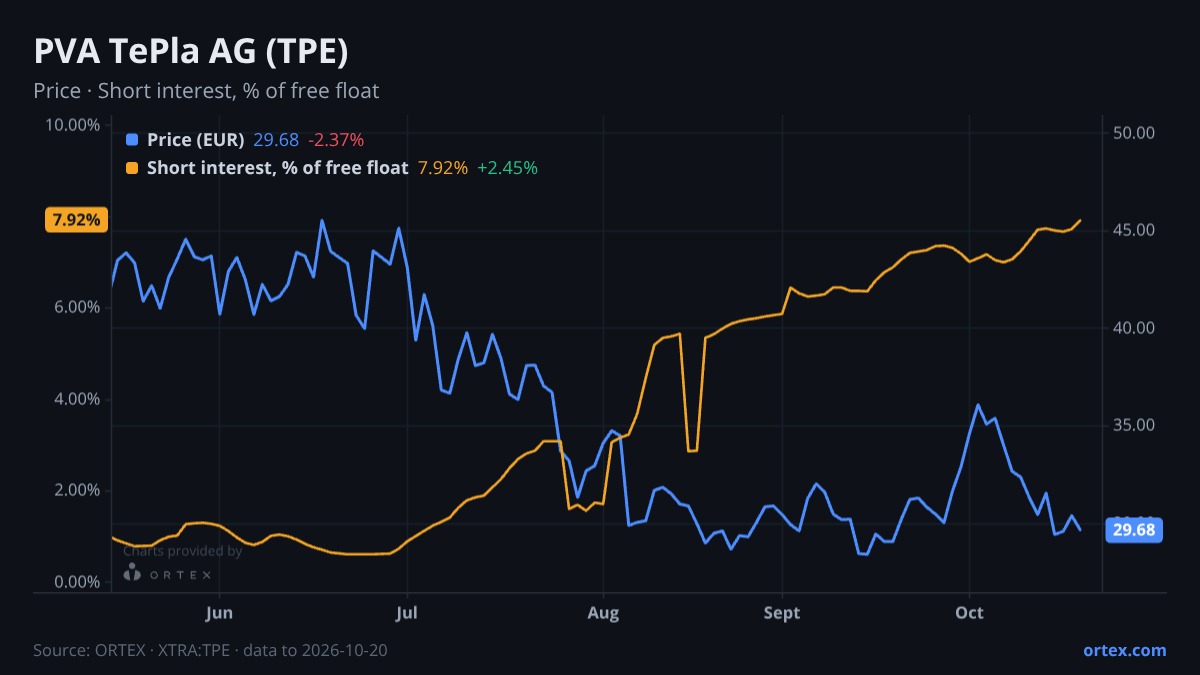Click the -2.37% price change value
The height and width of the screenshot is (675, 1200).
point(336,140)
